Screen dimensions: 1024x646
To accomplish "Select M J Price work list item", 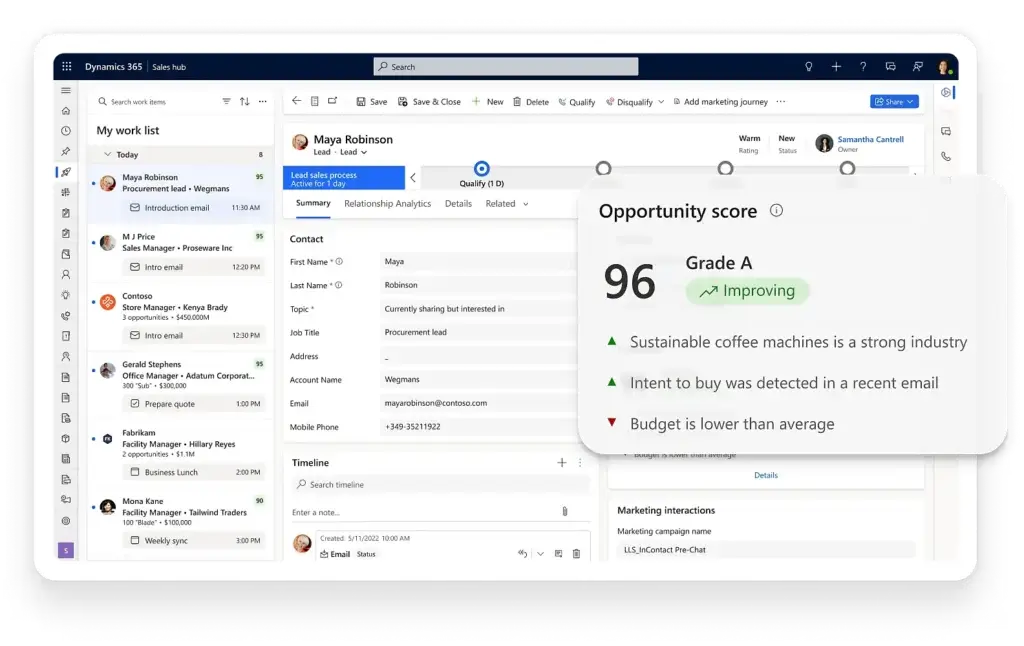I will coord(181,253).
